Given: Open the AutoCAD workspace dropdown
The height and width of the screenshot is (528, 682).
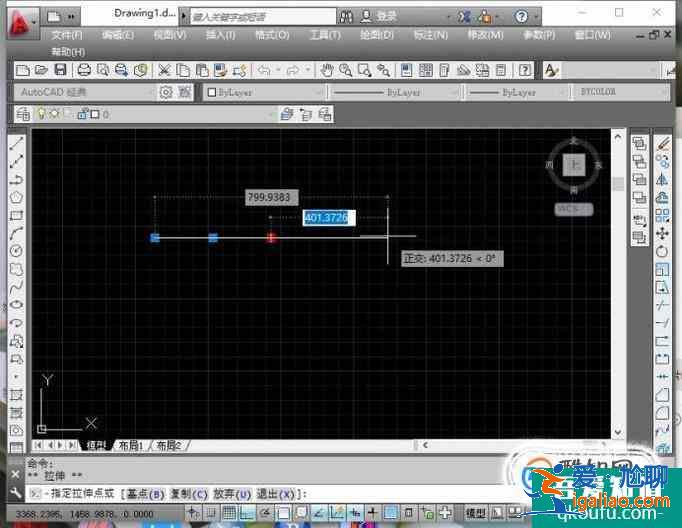Looking at the screenshot, I should click(84, 92).
